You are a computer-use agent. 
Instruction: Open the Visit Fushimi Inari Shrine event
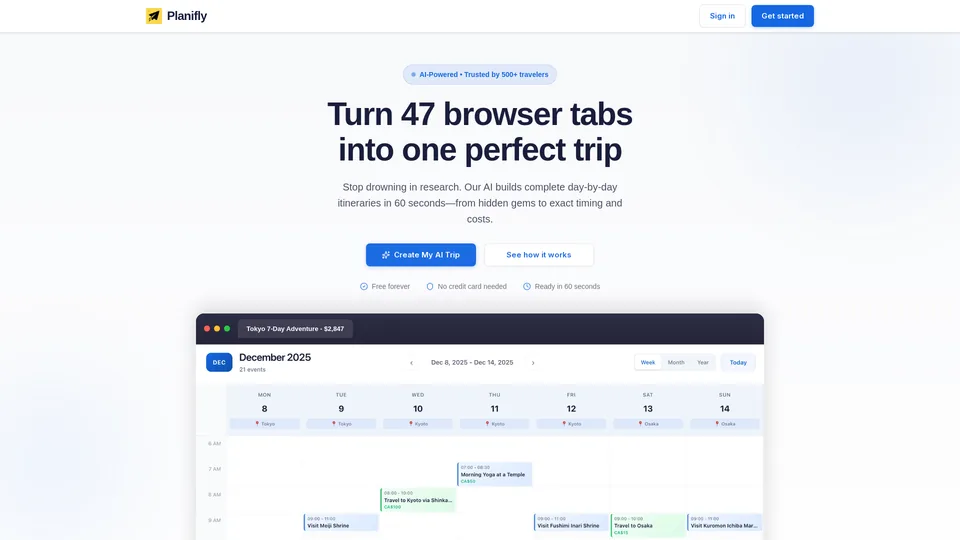tap(571, 522)
